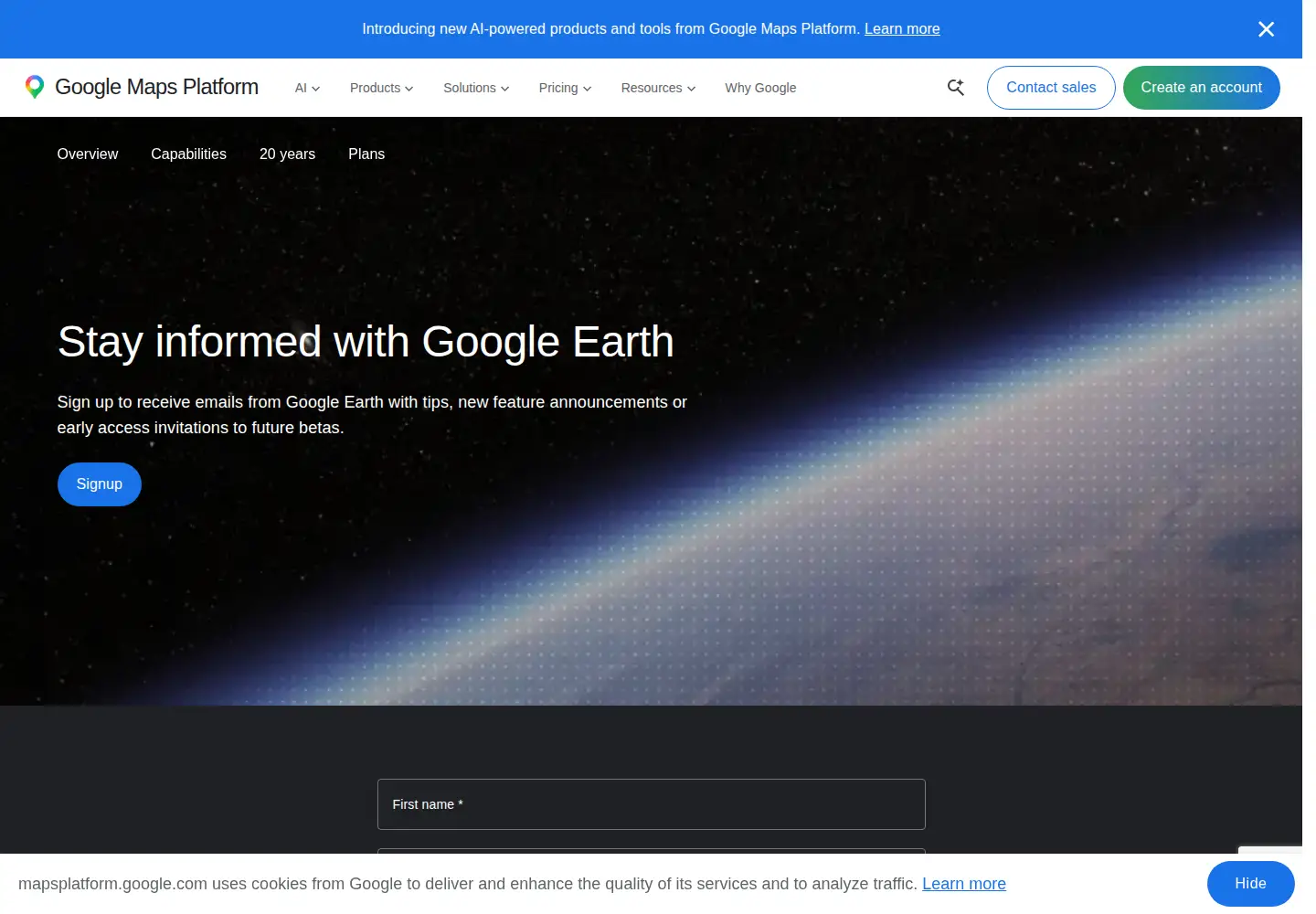Expand the AI dropdown menu
The width and height of the screenshot is (1316, 914).
(307, 88)
